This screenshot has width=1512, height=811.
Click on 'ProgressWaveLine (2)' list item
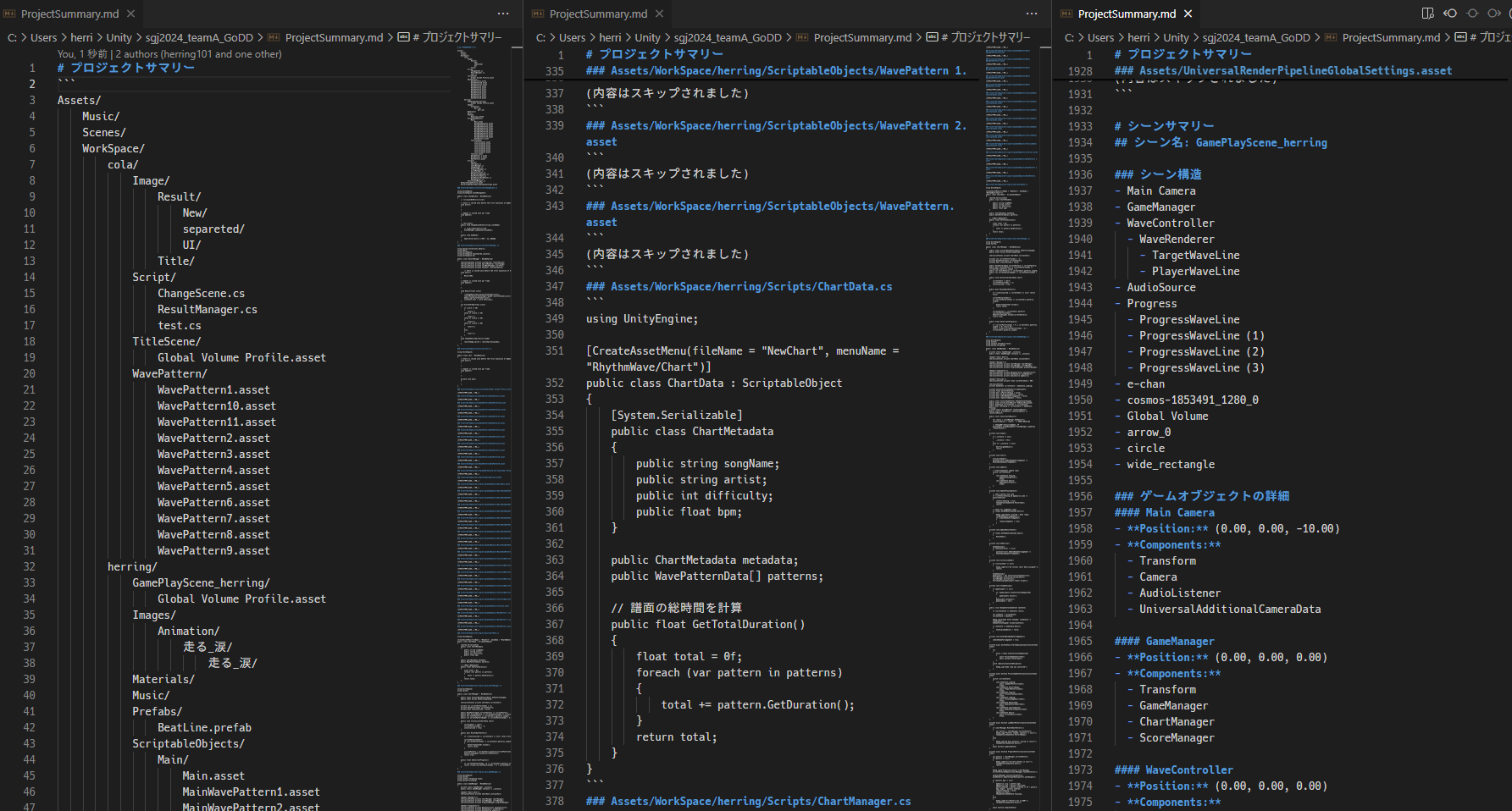click(x=1202, y=351)
